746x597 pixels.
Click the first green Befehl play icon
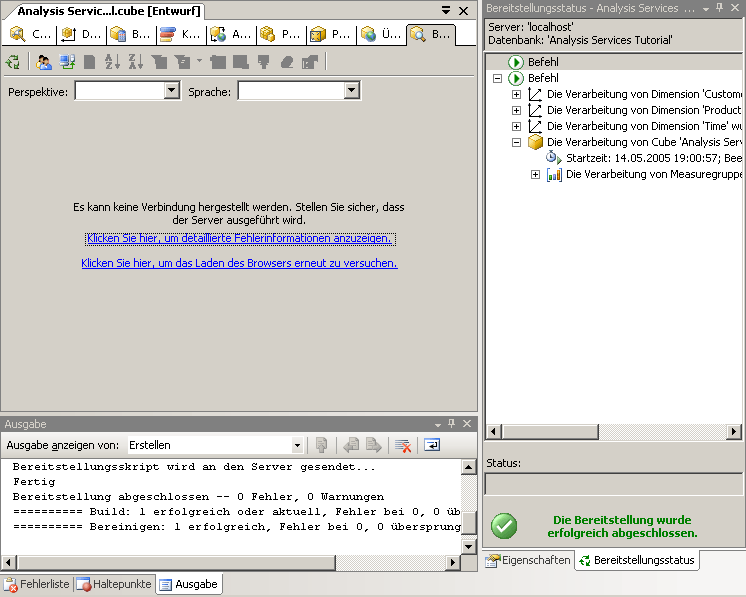coord(516,62)
